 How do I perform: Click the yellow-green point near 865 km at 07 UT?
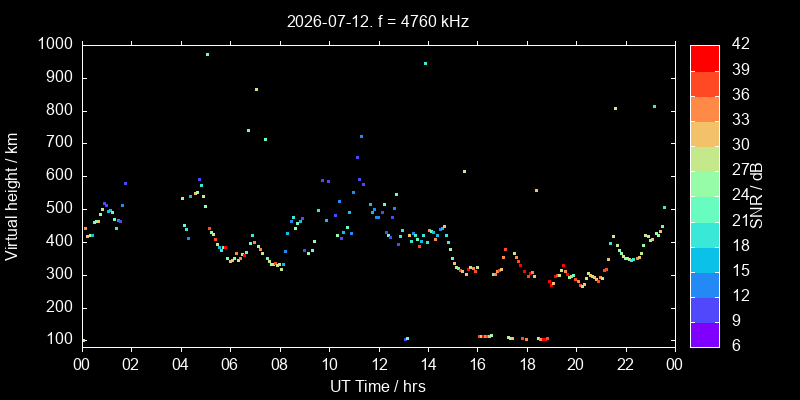[257, 90]
